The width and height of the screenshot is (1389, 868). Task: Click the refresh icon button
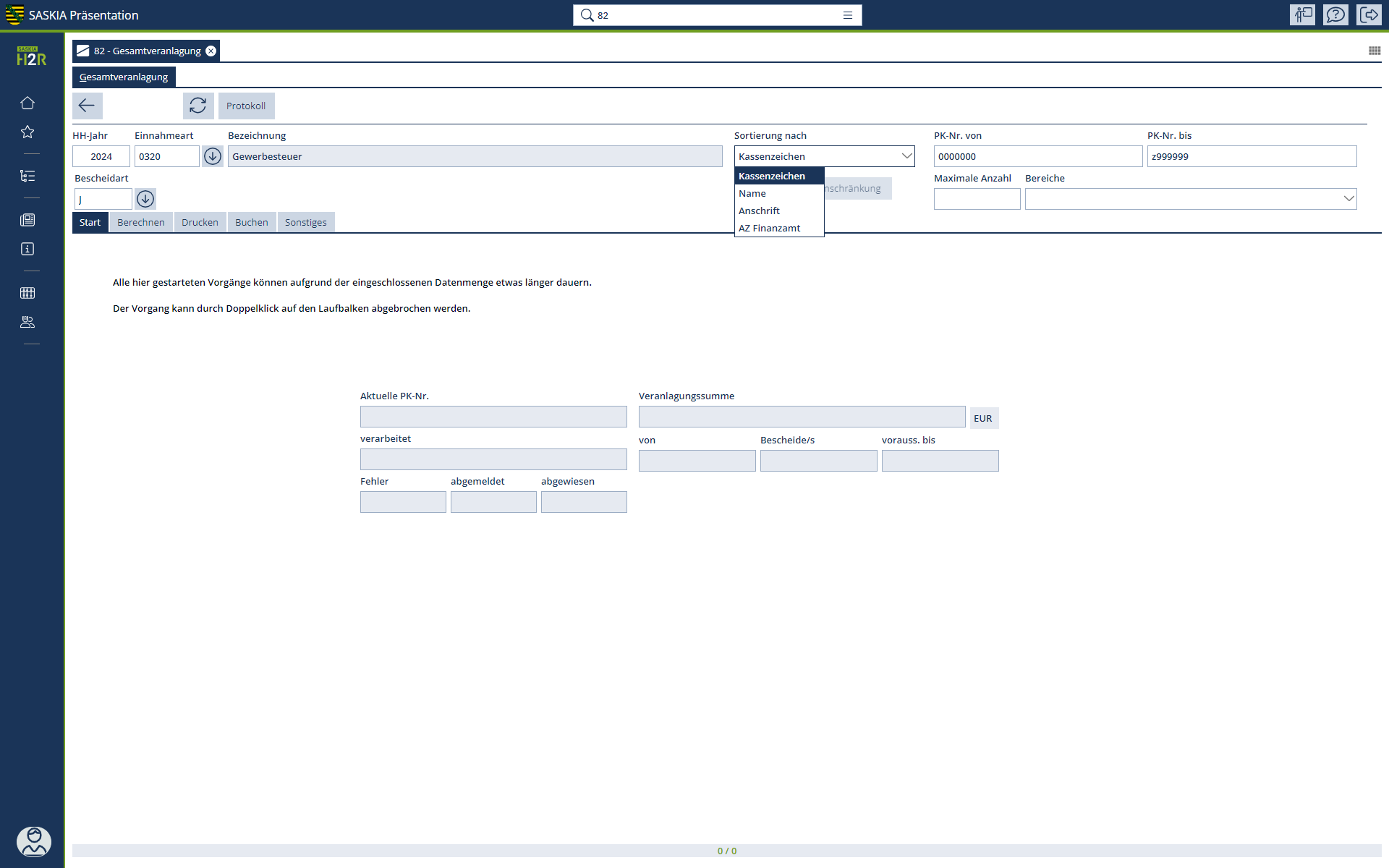coord(197,106)
